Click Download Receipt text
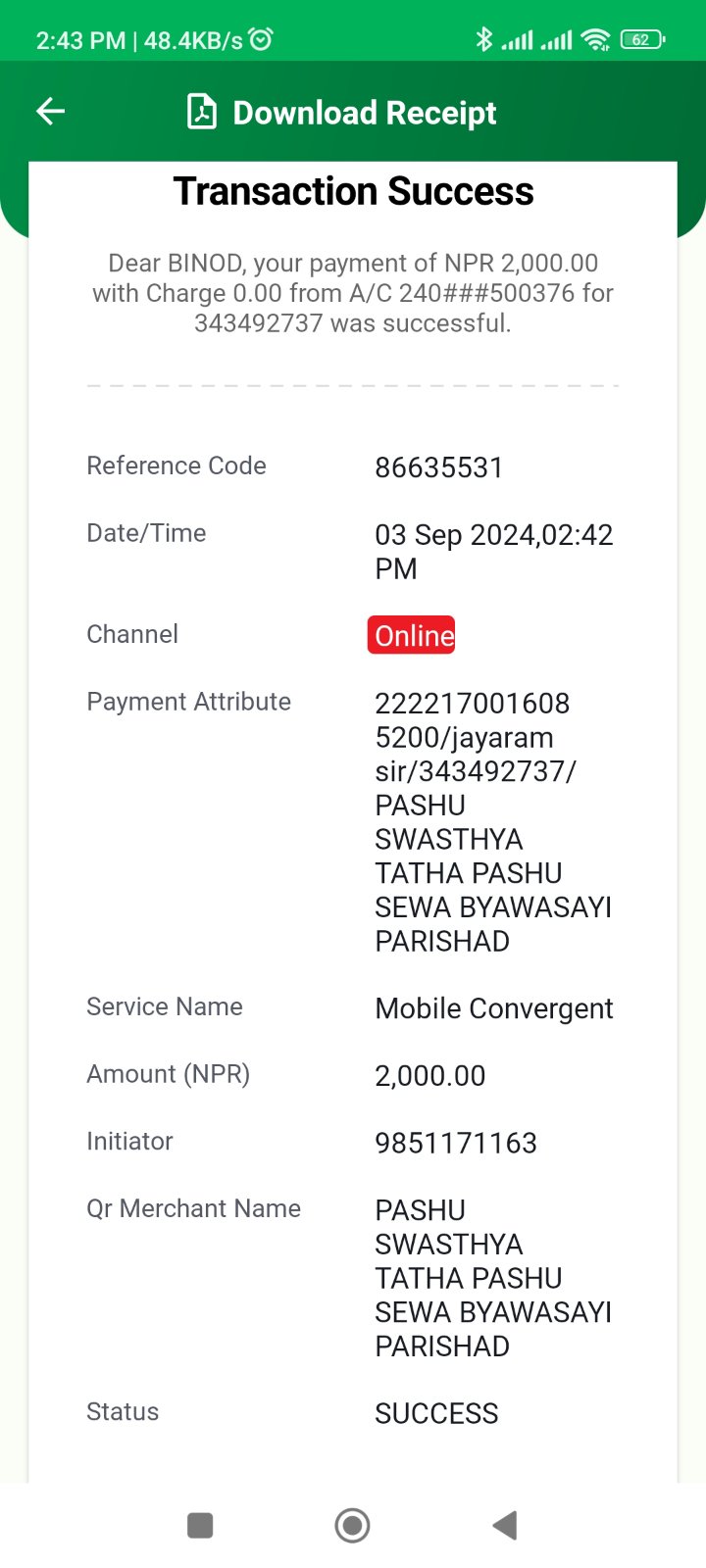Viewport: 706px width, 1568px height. (365, 113)
